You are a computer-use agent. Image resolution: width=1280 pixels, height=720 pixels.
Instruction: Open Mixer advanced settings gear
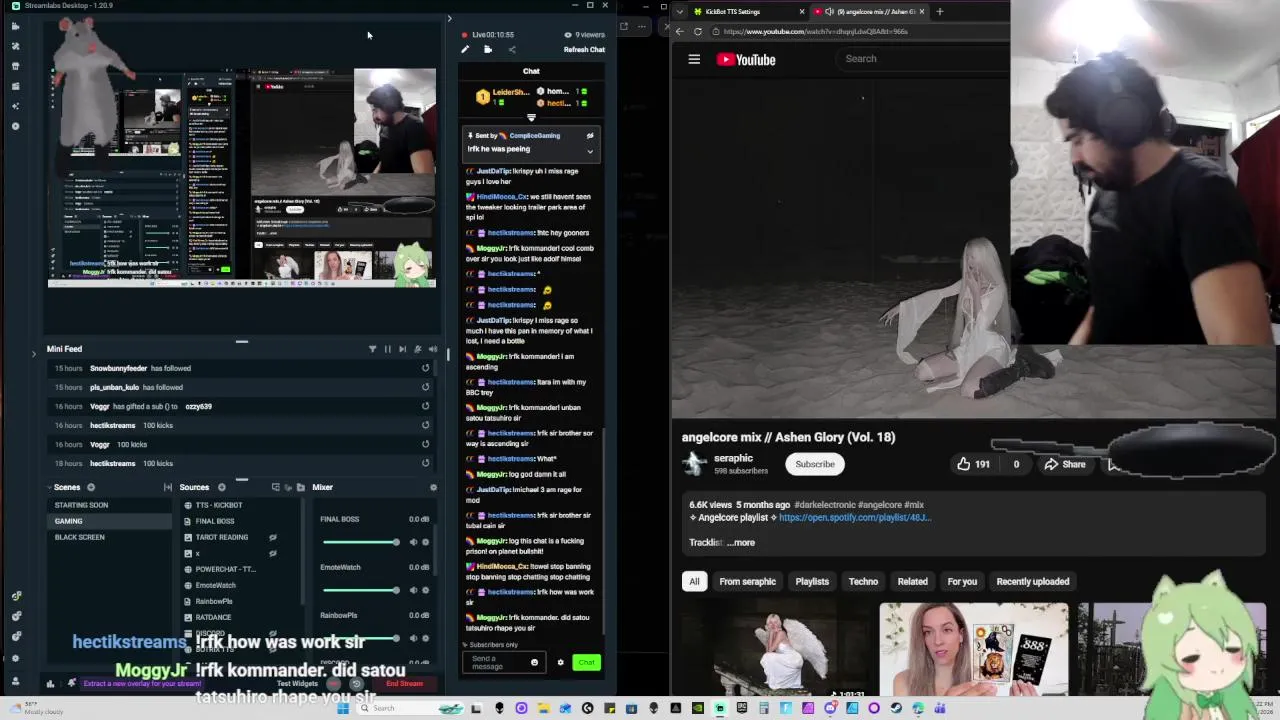coord(433,487)
